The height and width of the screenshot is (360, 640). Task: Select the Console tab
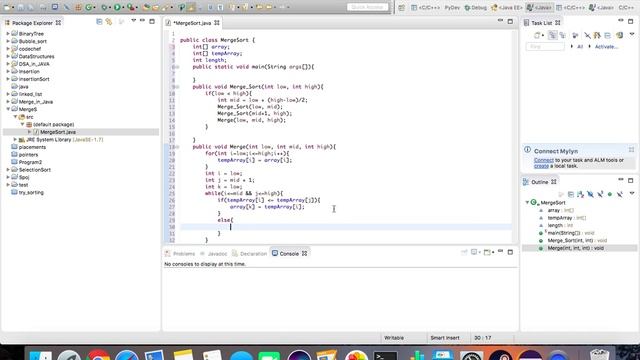[289, 253]
